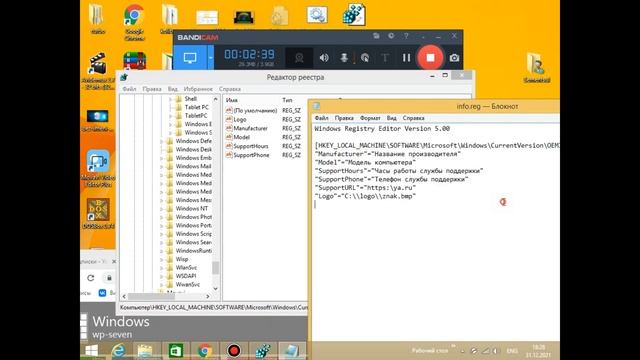
Task: Open Google Chrome desktop shortcut
Action: [134, 22]
